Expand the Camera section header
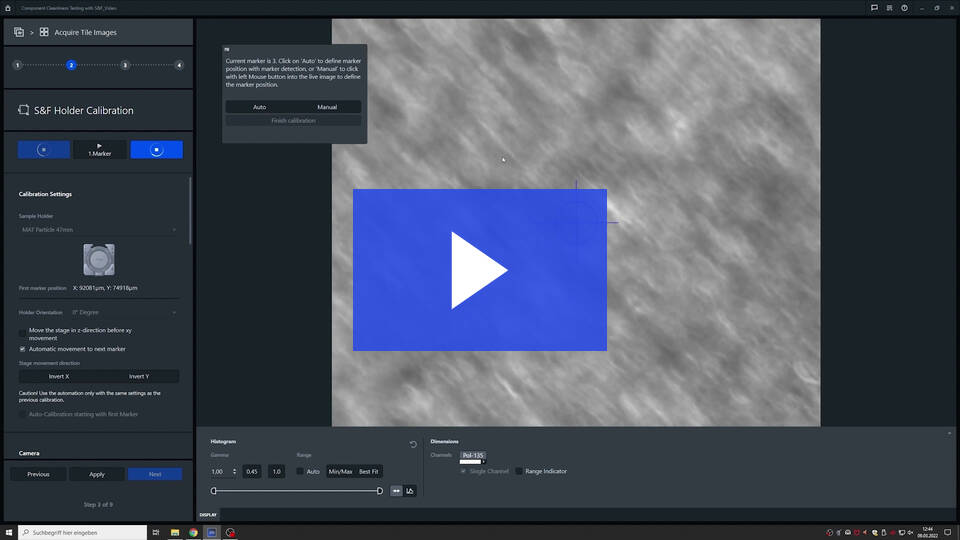This screenshot has width=960, height=540. pyautogui.click(x=29, y=453)
